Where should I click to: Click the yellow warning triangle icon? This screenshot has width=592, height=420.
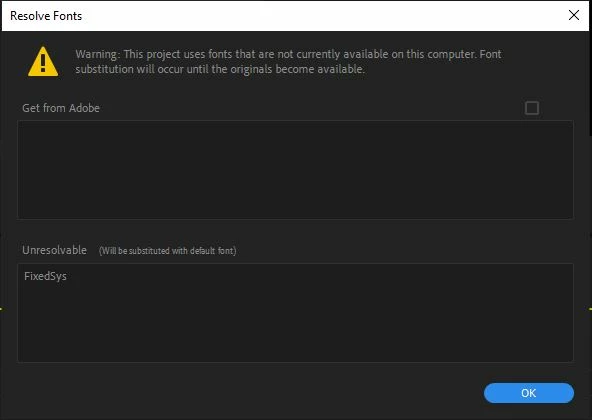point(43,62)
